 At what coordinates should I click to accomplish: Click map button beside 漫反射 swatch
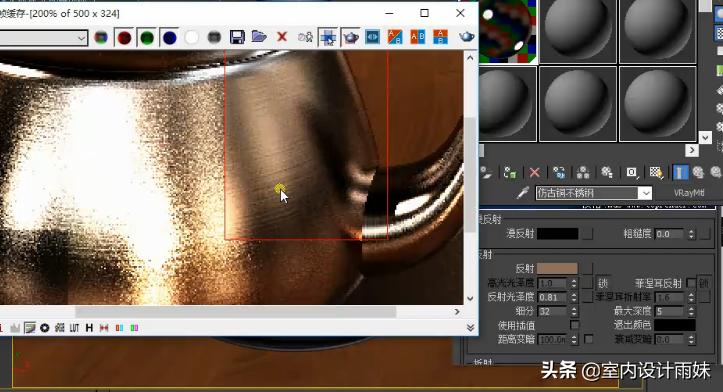[x=587, y=234]
